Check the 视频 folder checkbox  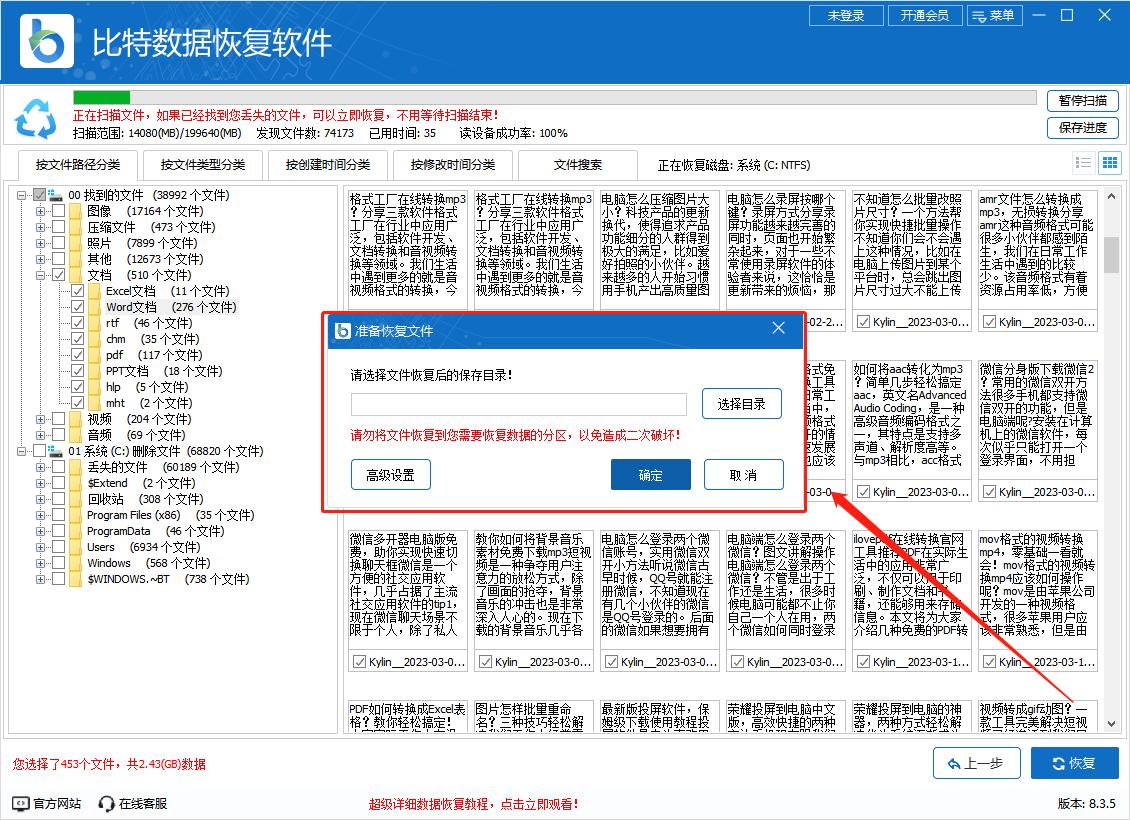coord(59,419)
